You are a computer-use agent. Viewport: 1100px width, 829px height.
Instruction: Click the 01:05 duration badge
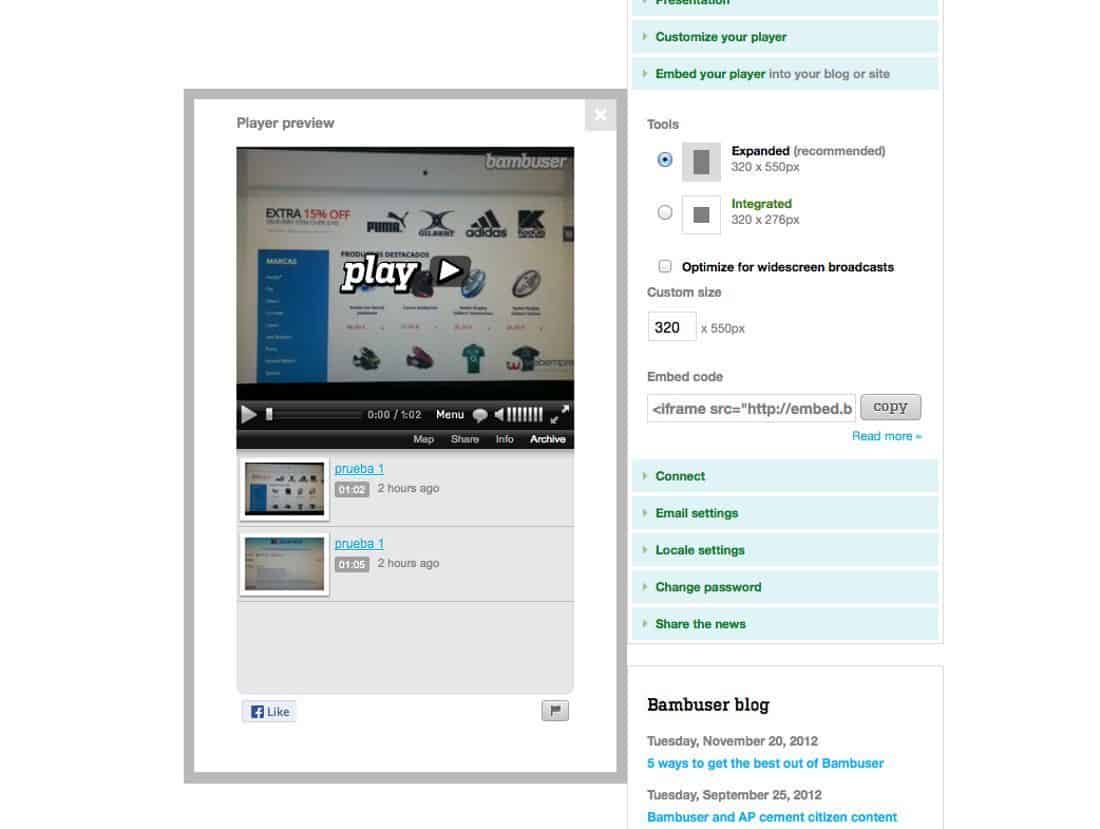351,565
